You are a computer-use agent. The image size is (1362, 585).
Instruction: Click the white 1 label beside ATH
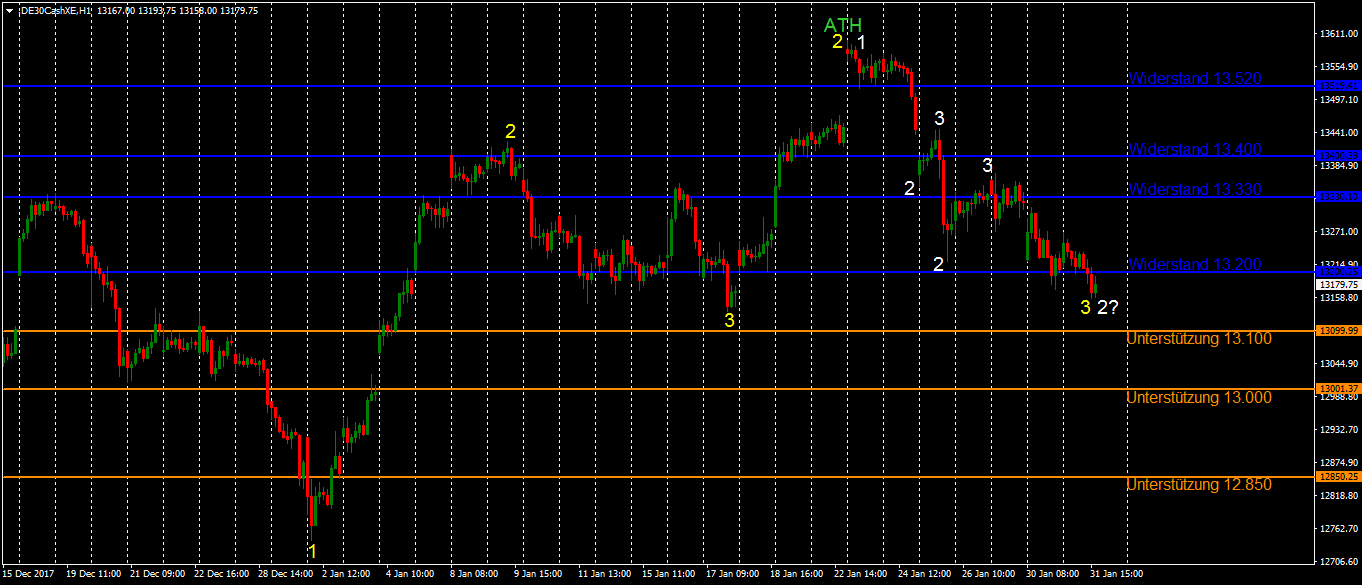click(861, 41)
